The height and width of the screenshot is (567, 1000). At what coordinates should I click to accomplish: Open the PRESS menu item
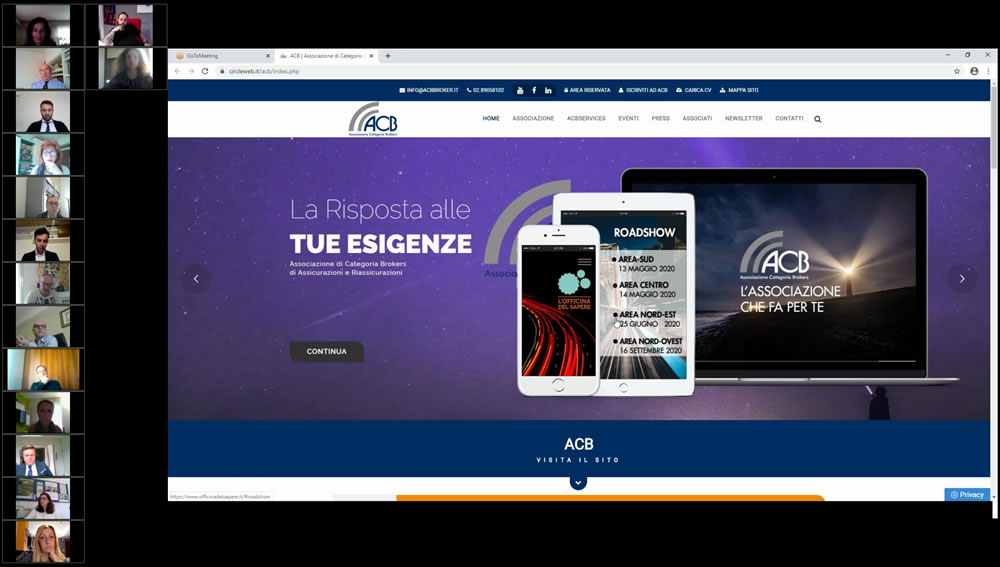click(661, 119)
